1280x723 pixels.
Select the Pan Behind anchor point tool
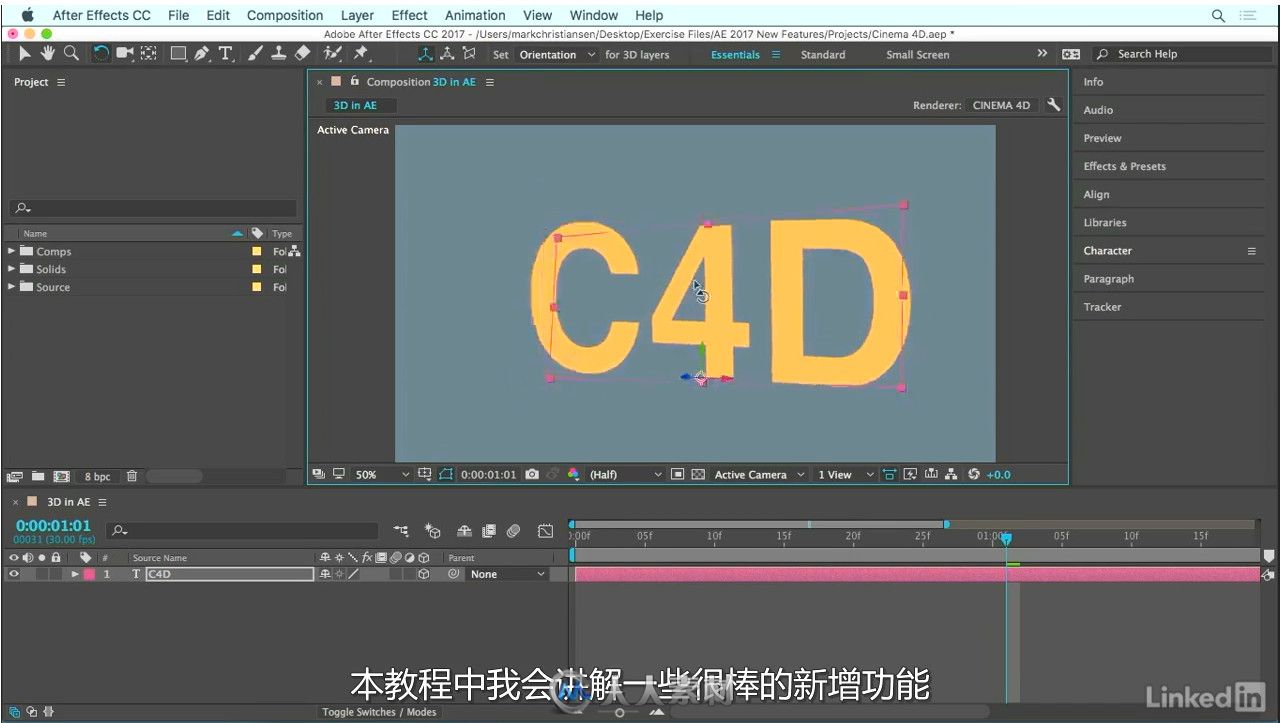(148, 54)
